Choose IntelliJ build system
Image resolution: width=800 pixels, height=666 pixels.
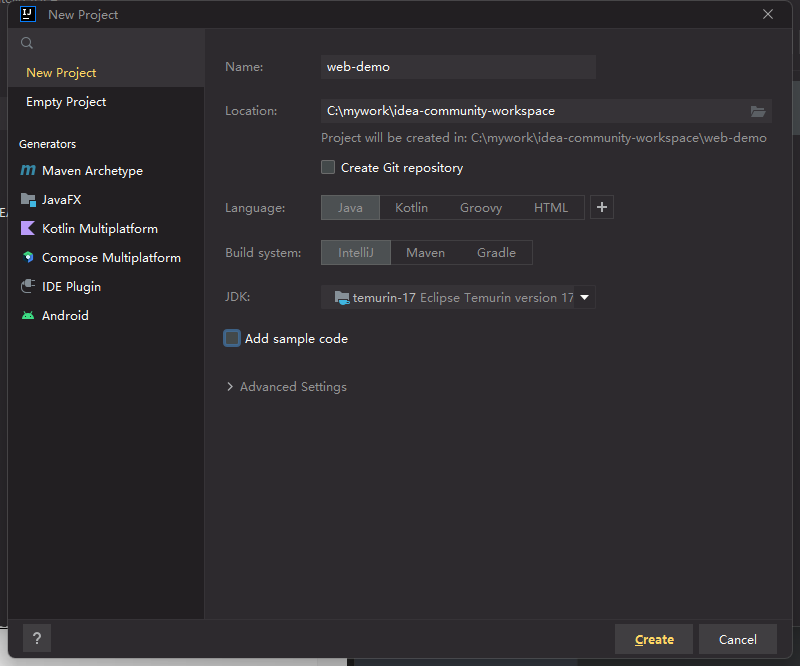click(x=356, y=253)
